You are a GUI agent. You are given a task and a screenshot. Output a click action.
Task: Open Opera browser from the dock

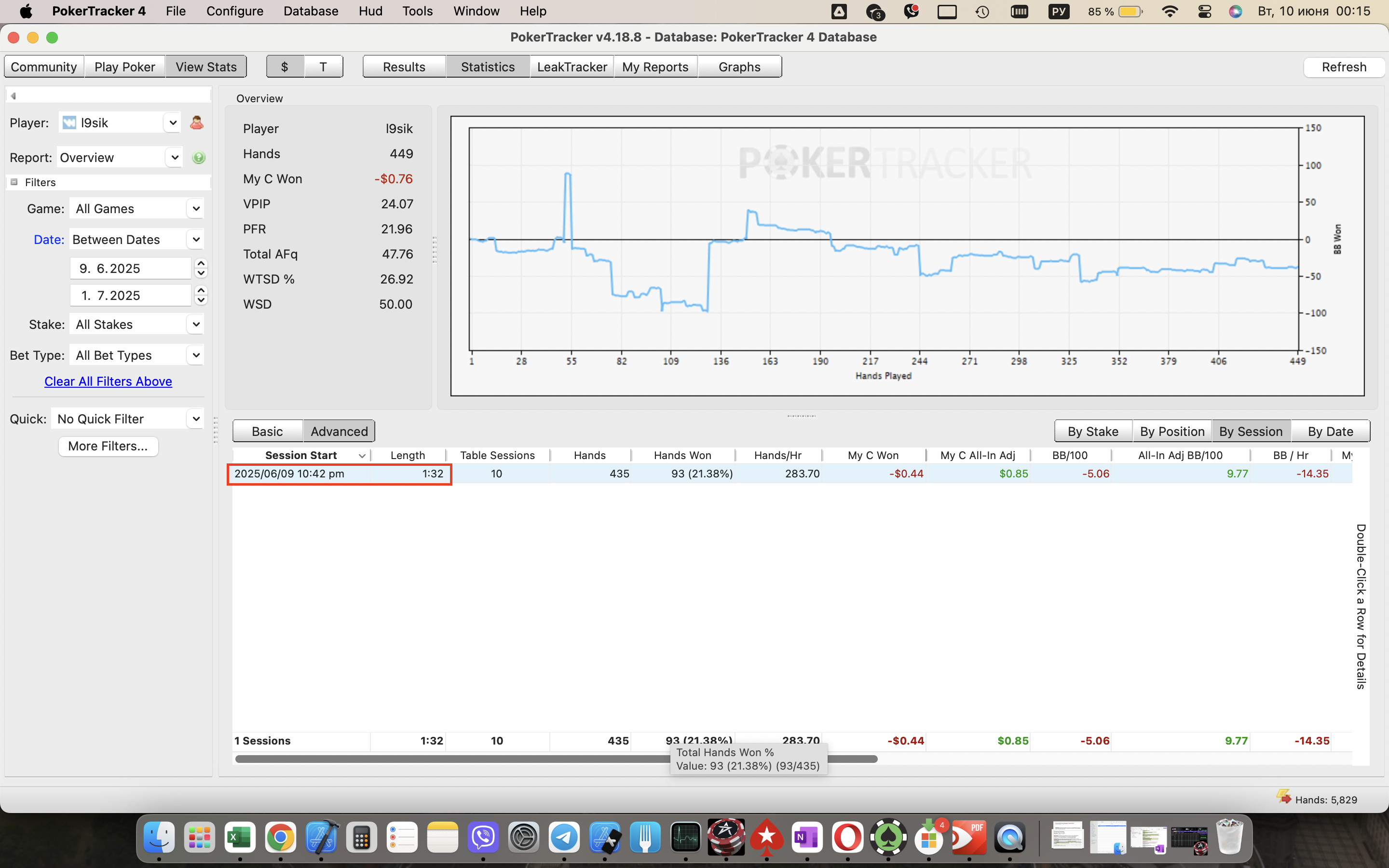(848, 838)
